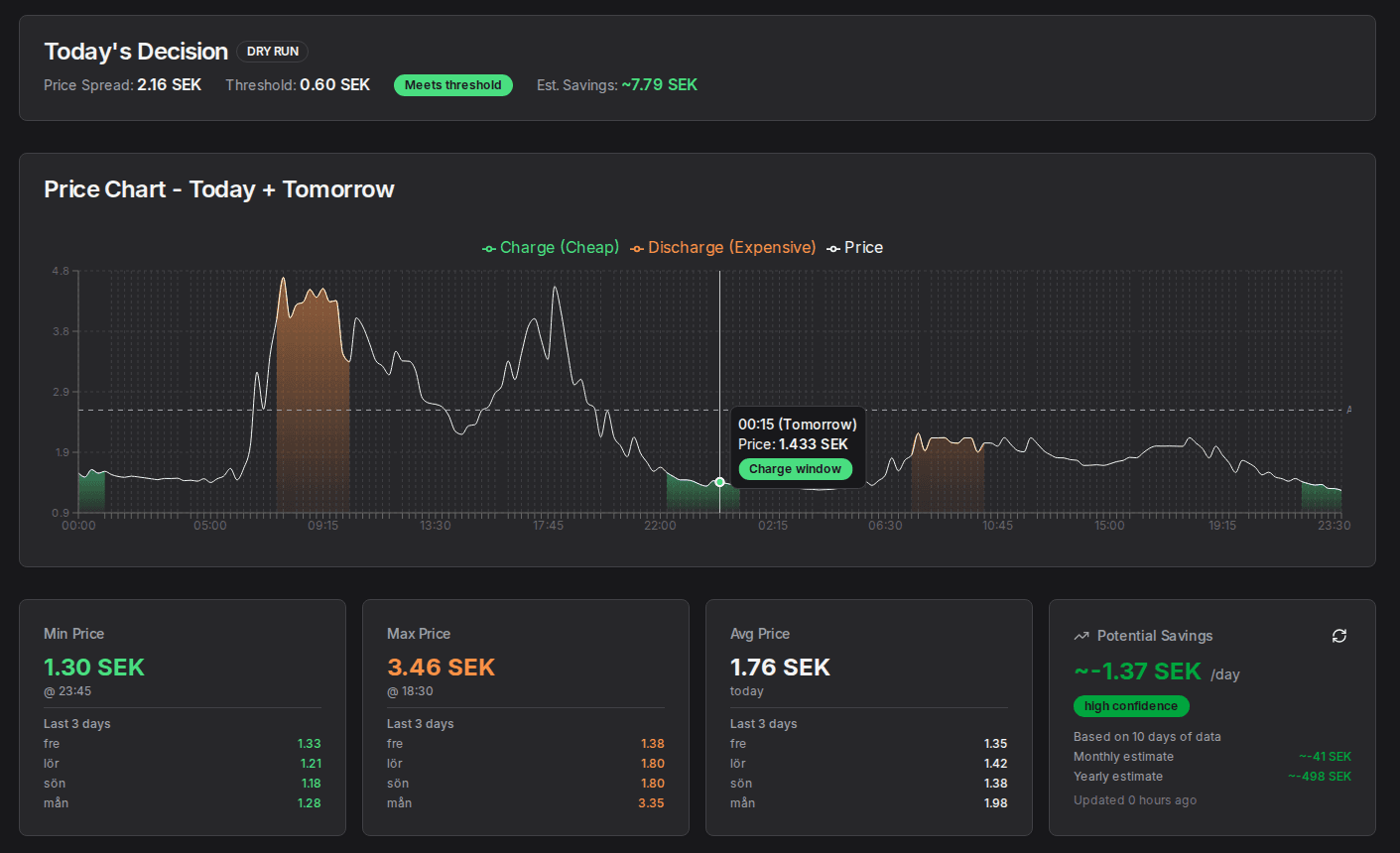
Task: Click the Avg Price card
Action: pos(868,716)
